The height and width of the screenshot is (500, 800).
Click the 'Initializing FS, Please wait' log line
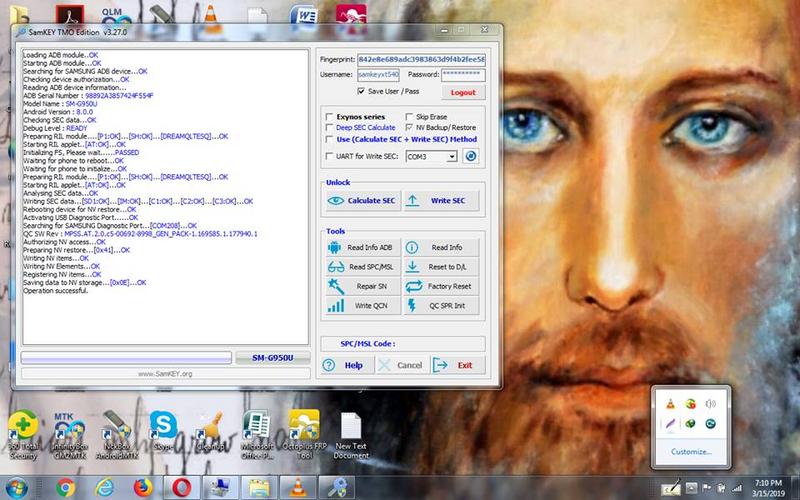point(81,153)
